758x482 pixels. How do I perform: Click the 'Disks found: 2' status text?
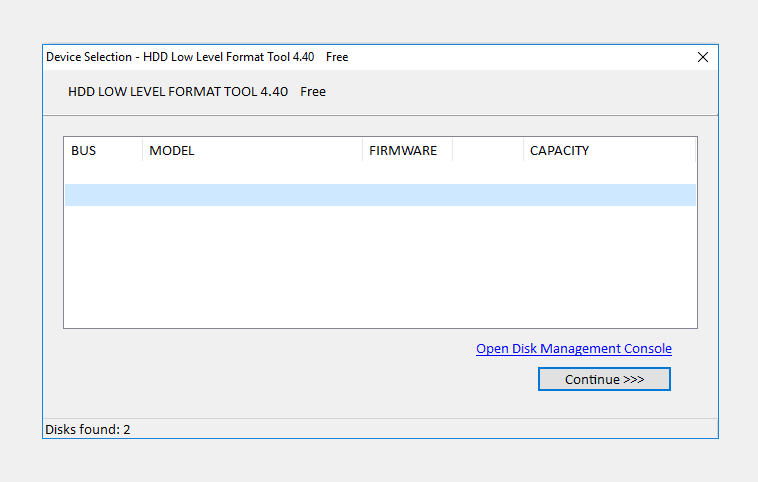[87, 429]
